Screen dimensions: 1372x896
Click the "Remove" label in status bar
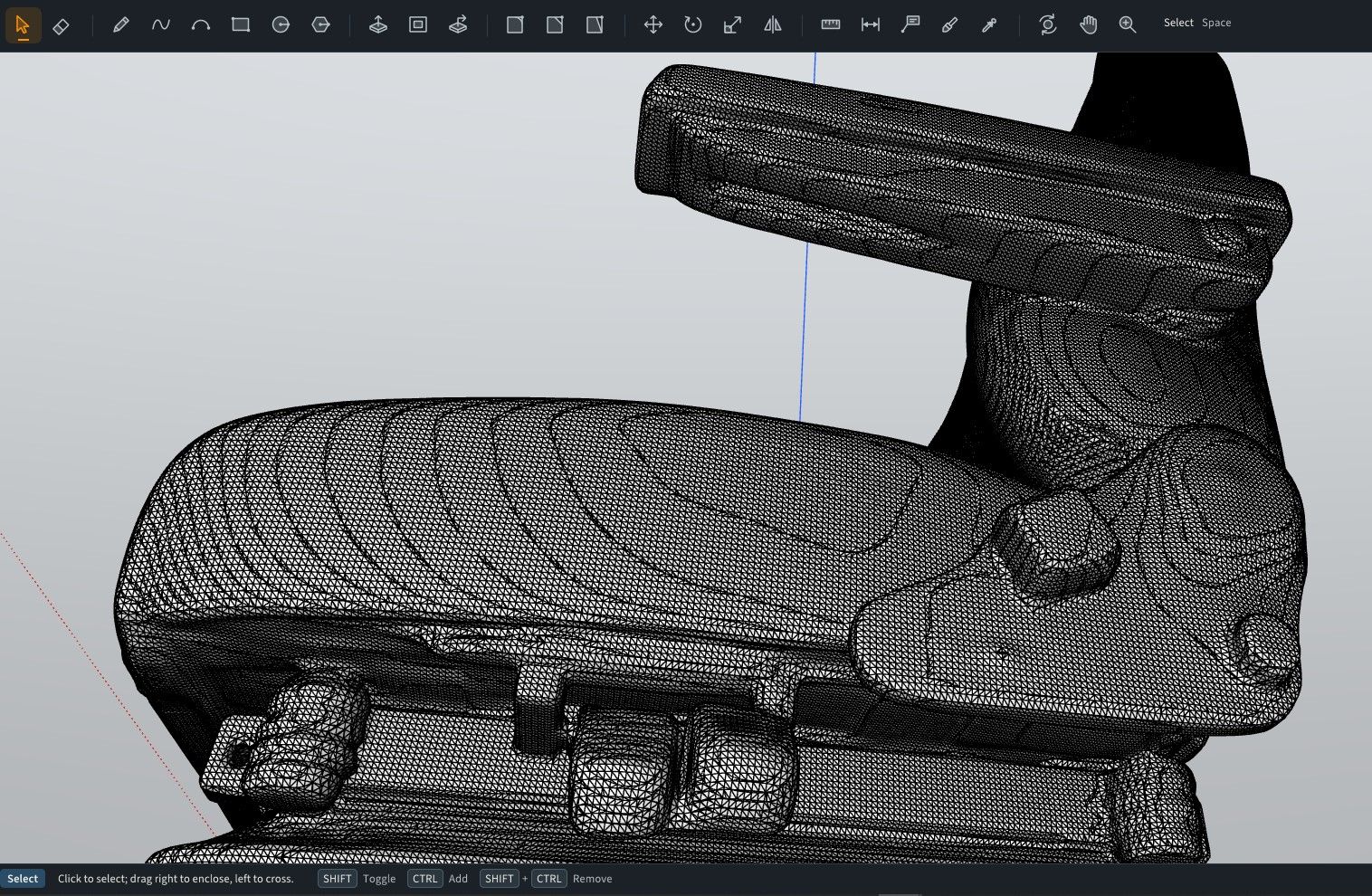click(x=592, y=879)
